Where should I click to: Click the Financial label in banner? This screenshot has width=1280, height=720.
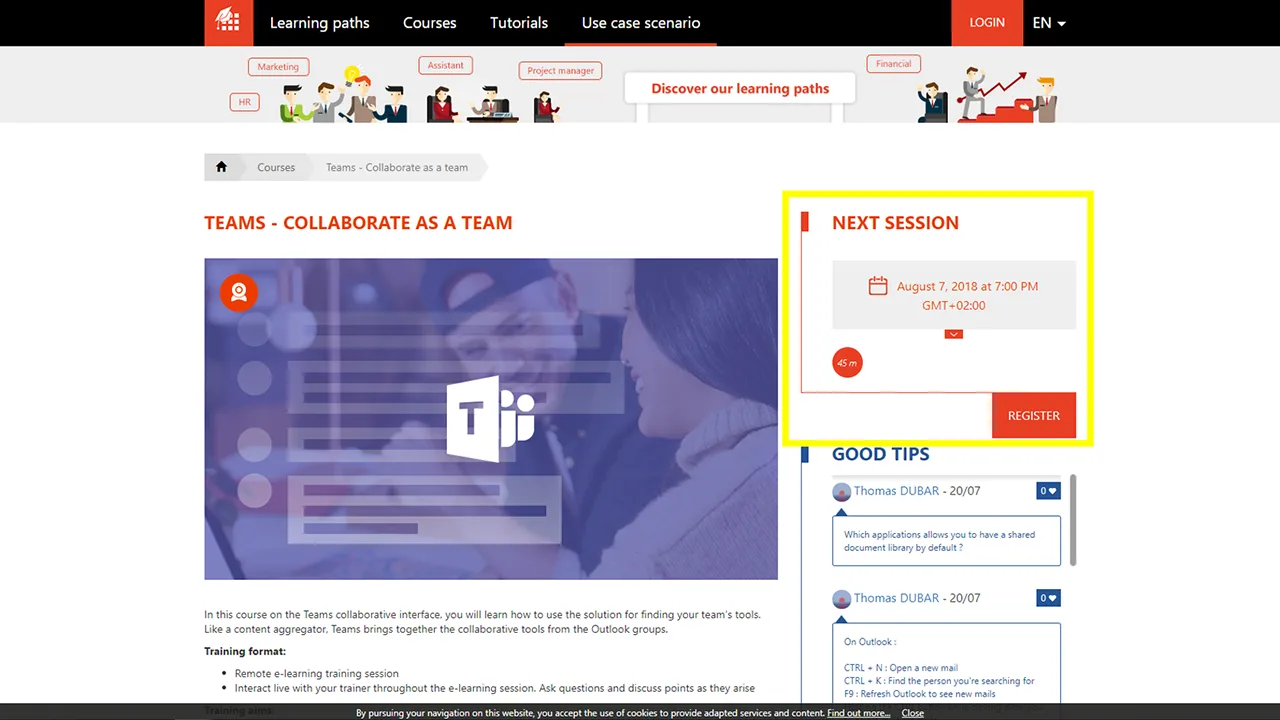pyautogui.click(x=894, y=63)
